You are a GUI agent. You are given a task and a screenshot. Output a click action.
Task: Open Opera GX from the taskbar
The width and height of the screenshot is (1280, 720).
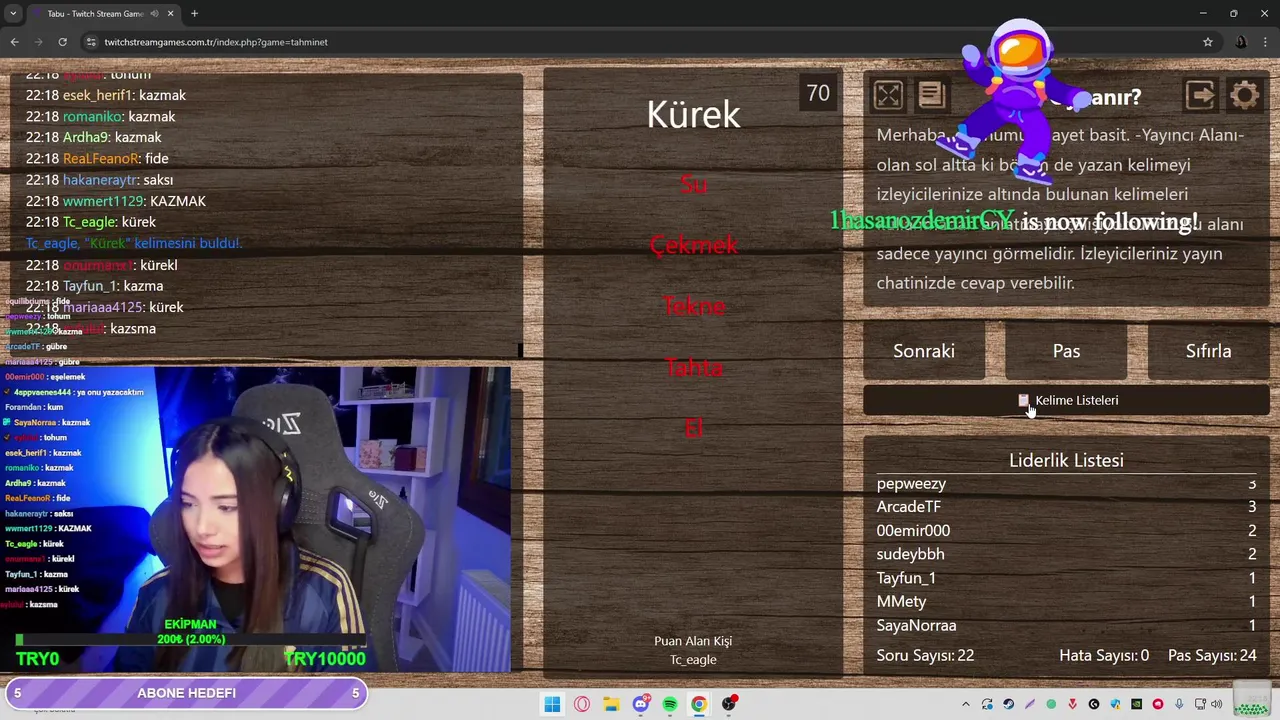click(x=582, y=704)
